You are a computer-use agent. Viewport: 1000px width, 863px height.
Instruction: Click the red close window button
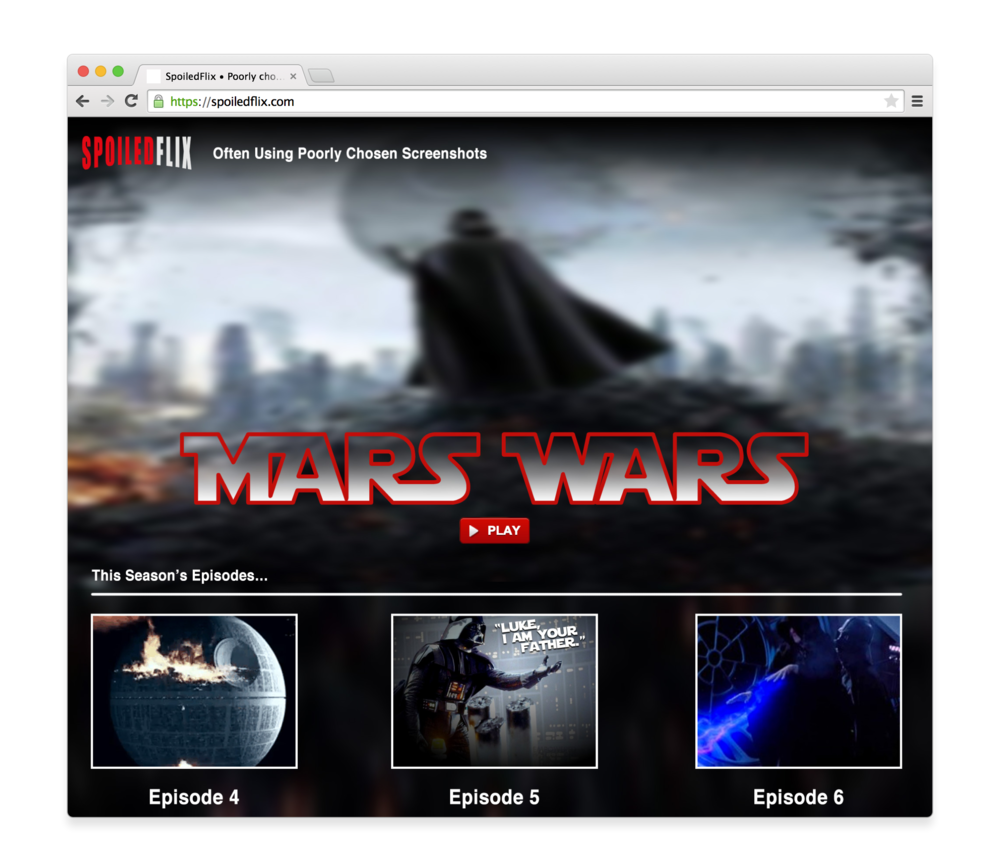(83, 71)
